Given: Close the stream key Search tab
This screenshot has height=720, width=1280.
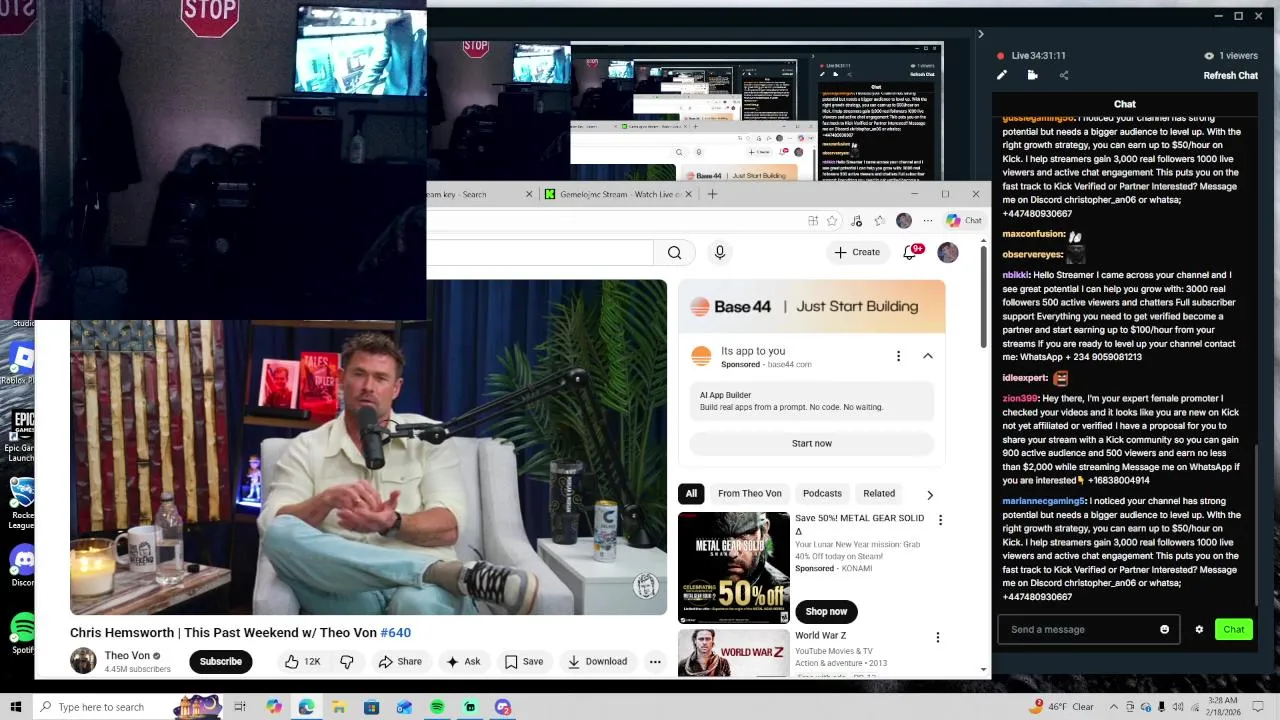Looking at the screenshot, I should 529,194.
